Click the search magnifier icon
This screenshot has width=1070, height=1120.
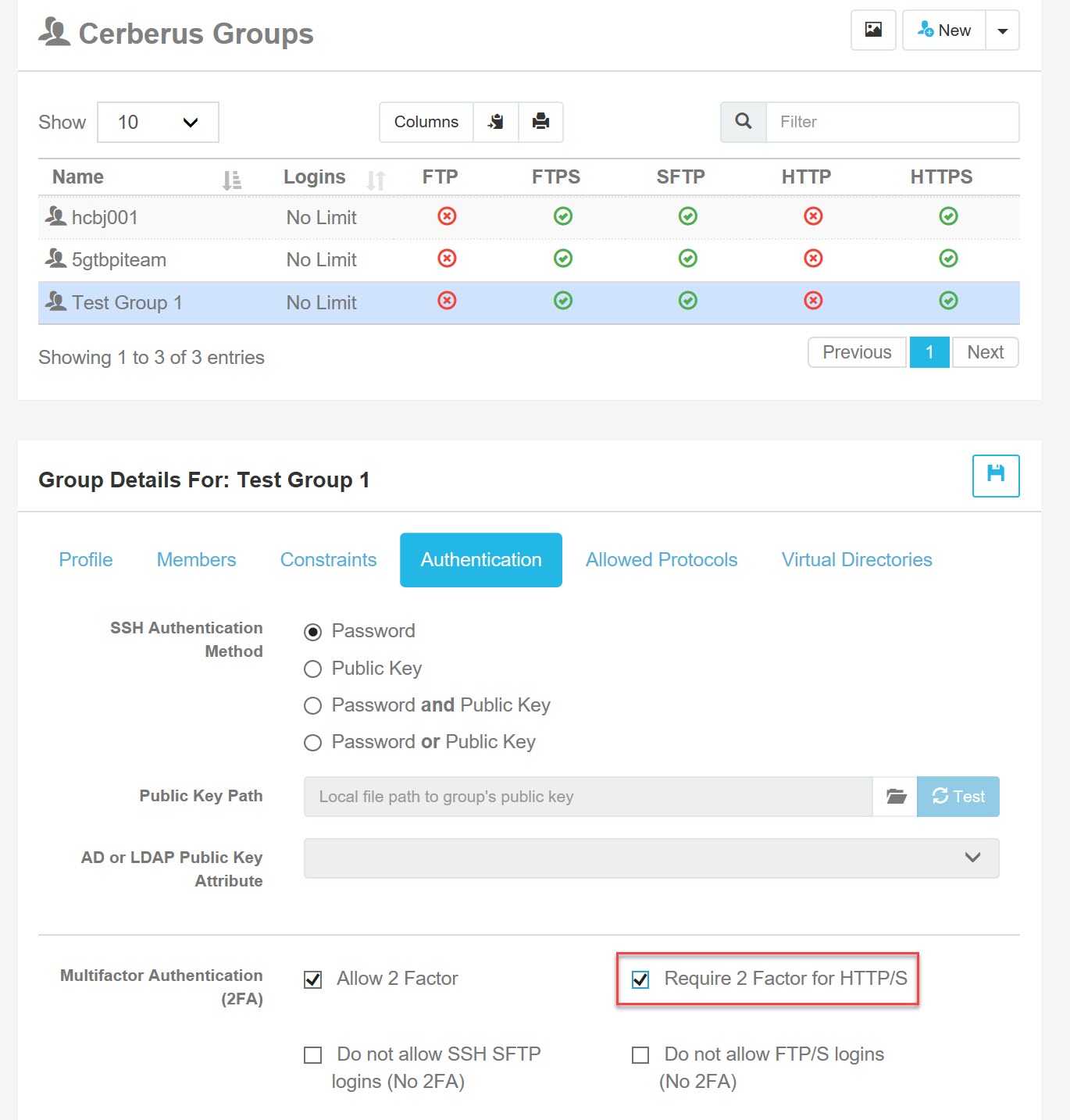[744, 122]
